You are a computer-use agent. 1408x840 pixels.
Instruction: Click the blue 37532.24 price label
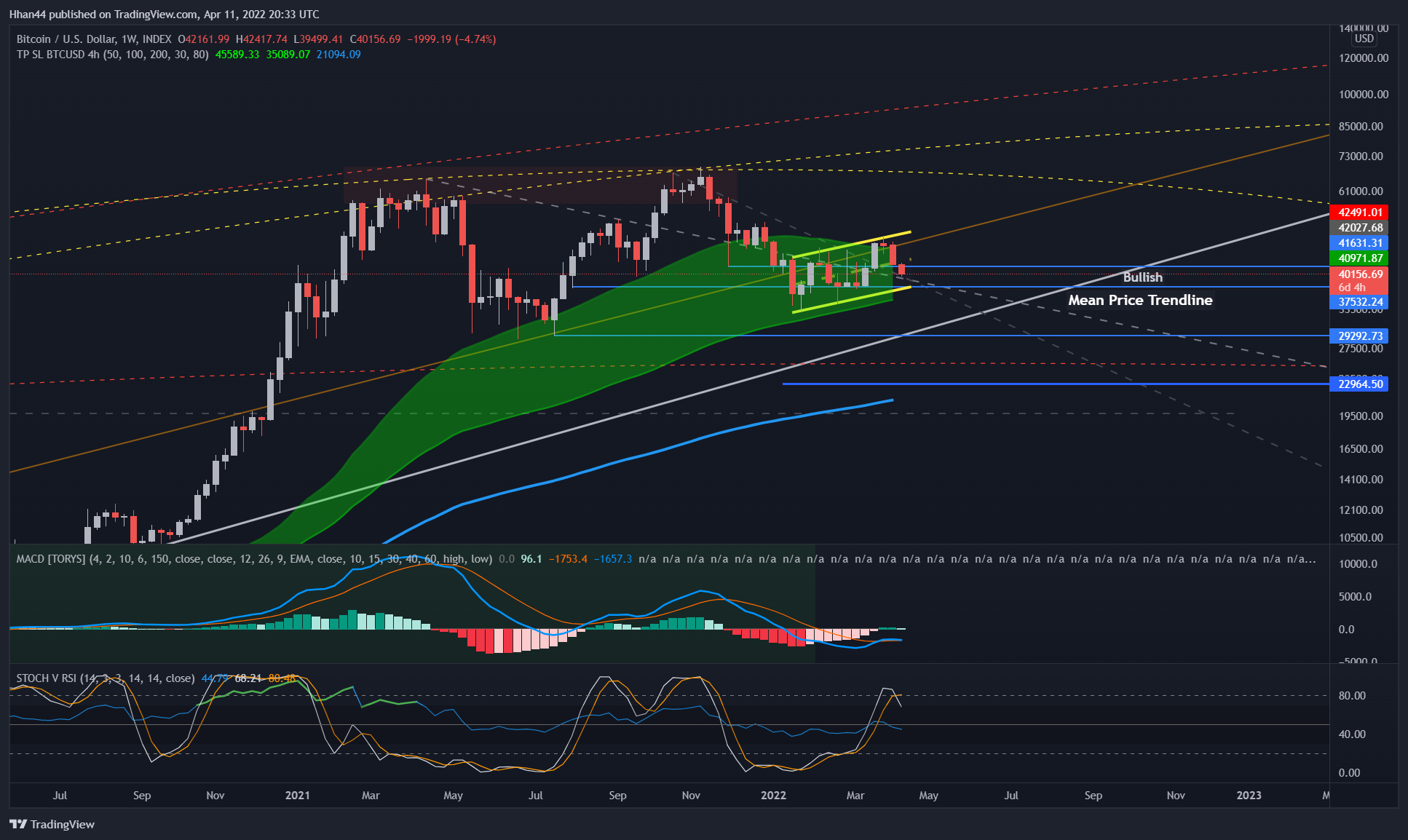1358,302
